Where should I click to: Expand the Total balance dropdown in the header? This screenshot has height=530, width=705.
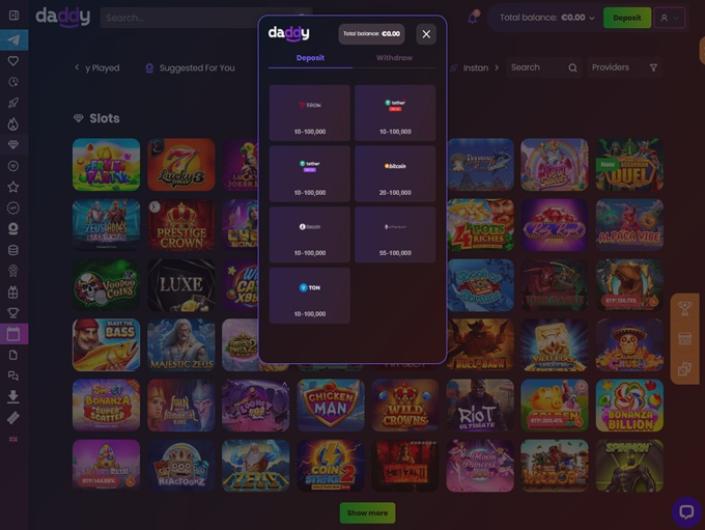click(546, 18)
